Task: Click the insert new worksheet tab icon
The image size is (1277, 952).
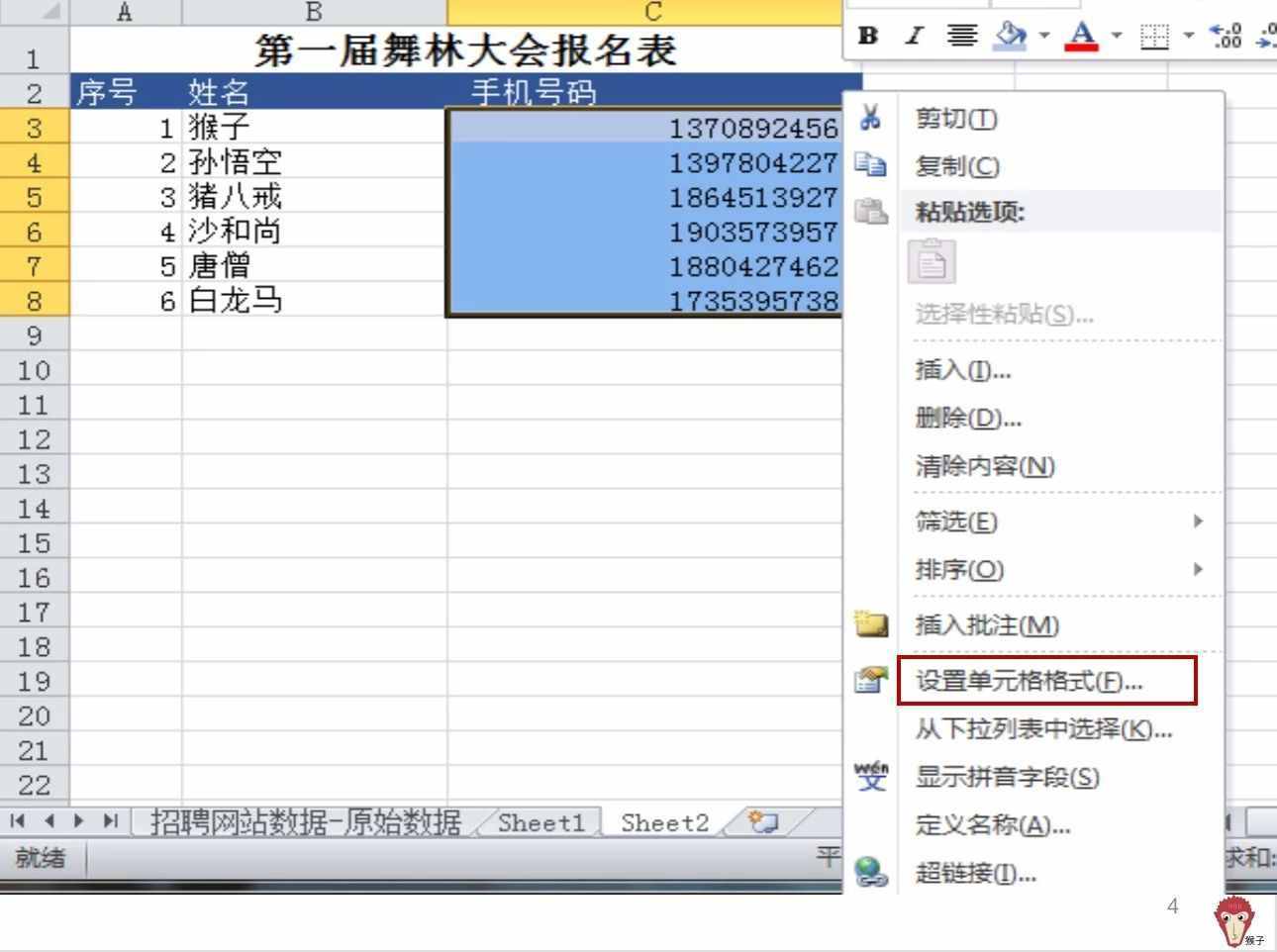Action: coord(763,822)
